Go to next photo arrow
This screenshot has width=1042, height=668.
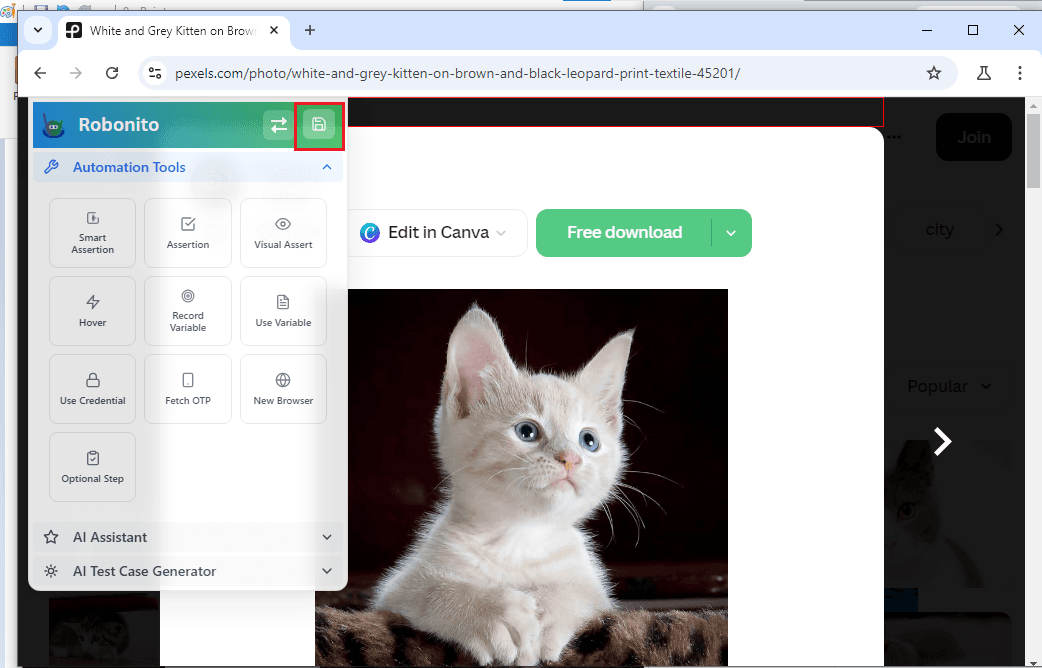(x=942, y=441)
